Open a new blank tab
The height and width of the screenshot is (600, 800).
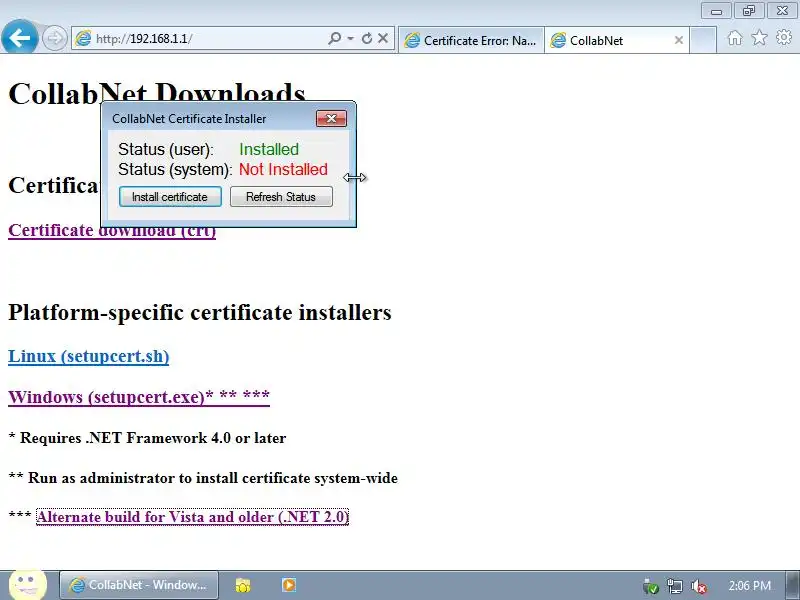coord(703,40)
